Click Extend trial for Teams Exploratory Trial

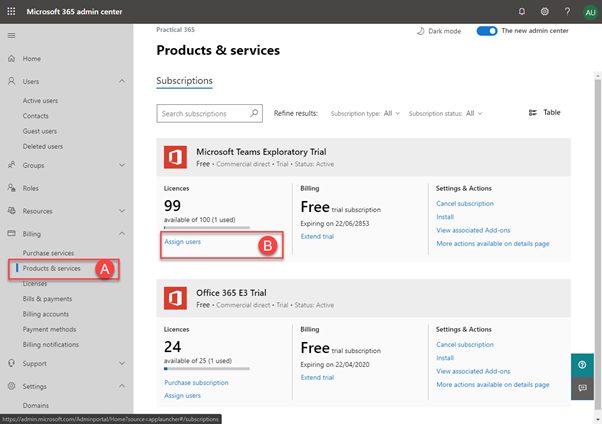pos(317,237)
